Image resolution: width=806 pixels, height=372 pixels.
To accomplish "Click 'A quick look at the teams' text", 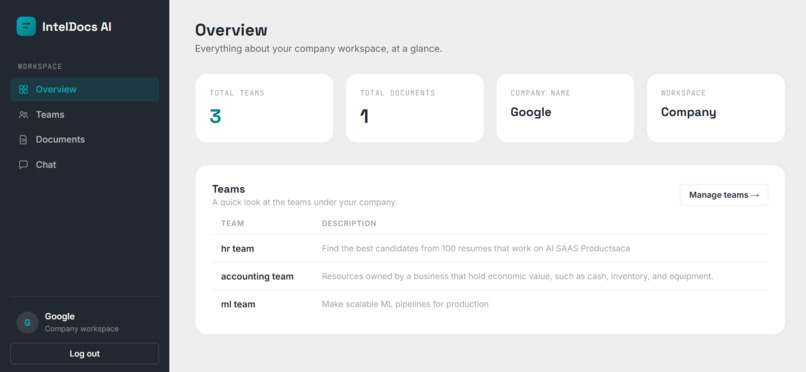I will click(x=305, y=202).
